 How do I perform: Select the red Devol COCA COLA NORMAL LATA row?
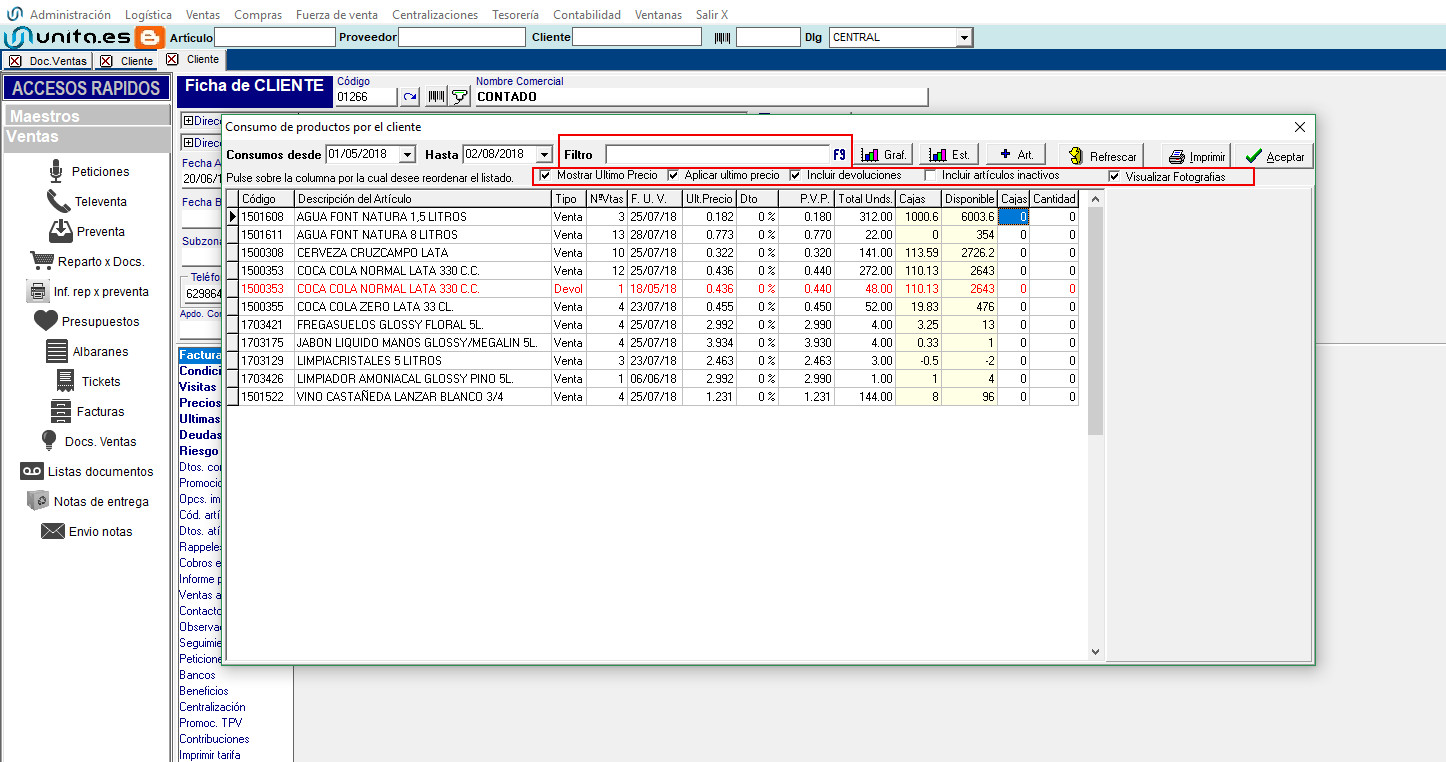[x=652, y=289]
